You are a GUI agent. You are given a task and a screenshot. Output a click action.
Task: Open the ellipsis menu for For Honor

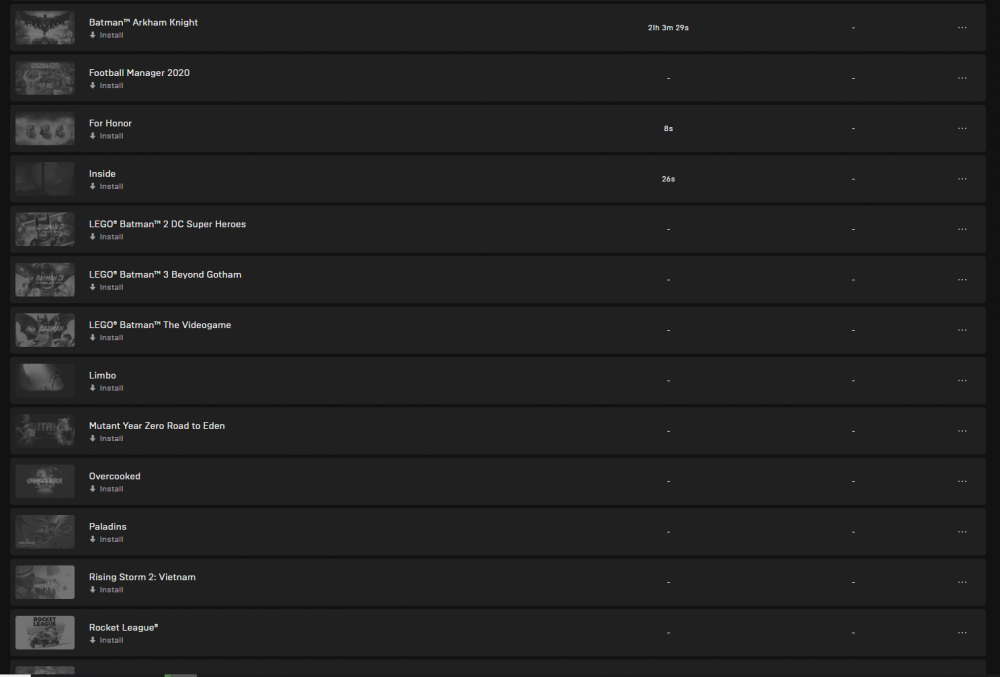click(x=962, y=128)
